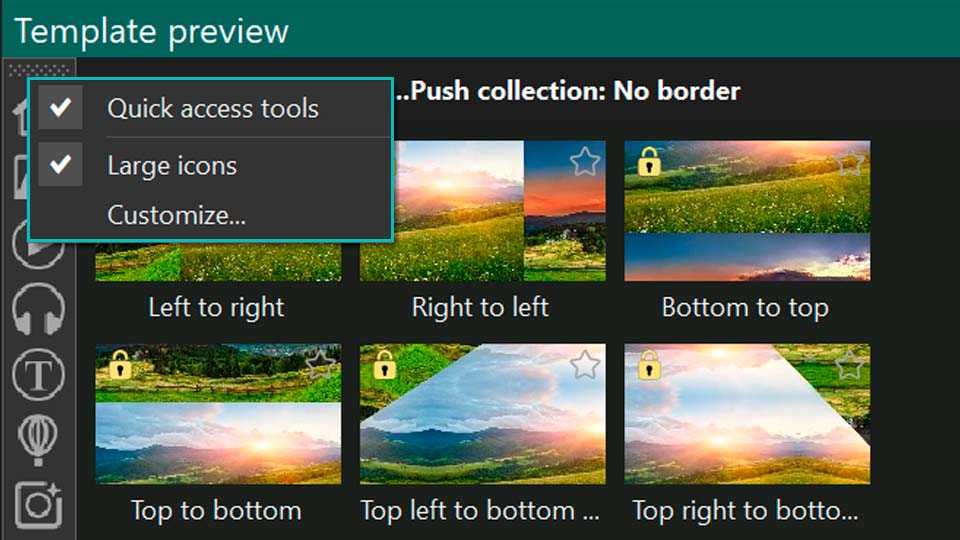The width and height of the screenshot is (960, 540).
Task: Uncheck Large icons checkbox
Action: coord(60,164)
